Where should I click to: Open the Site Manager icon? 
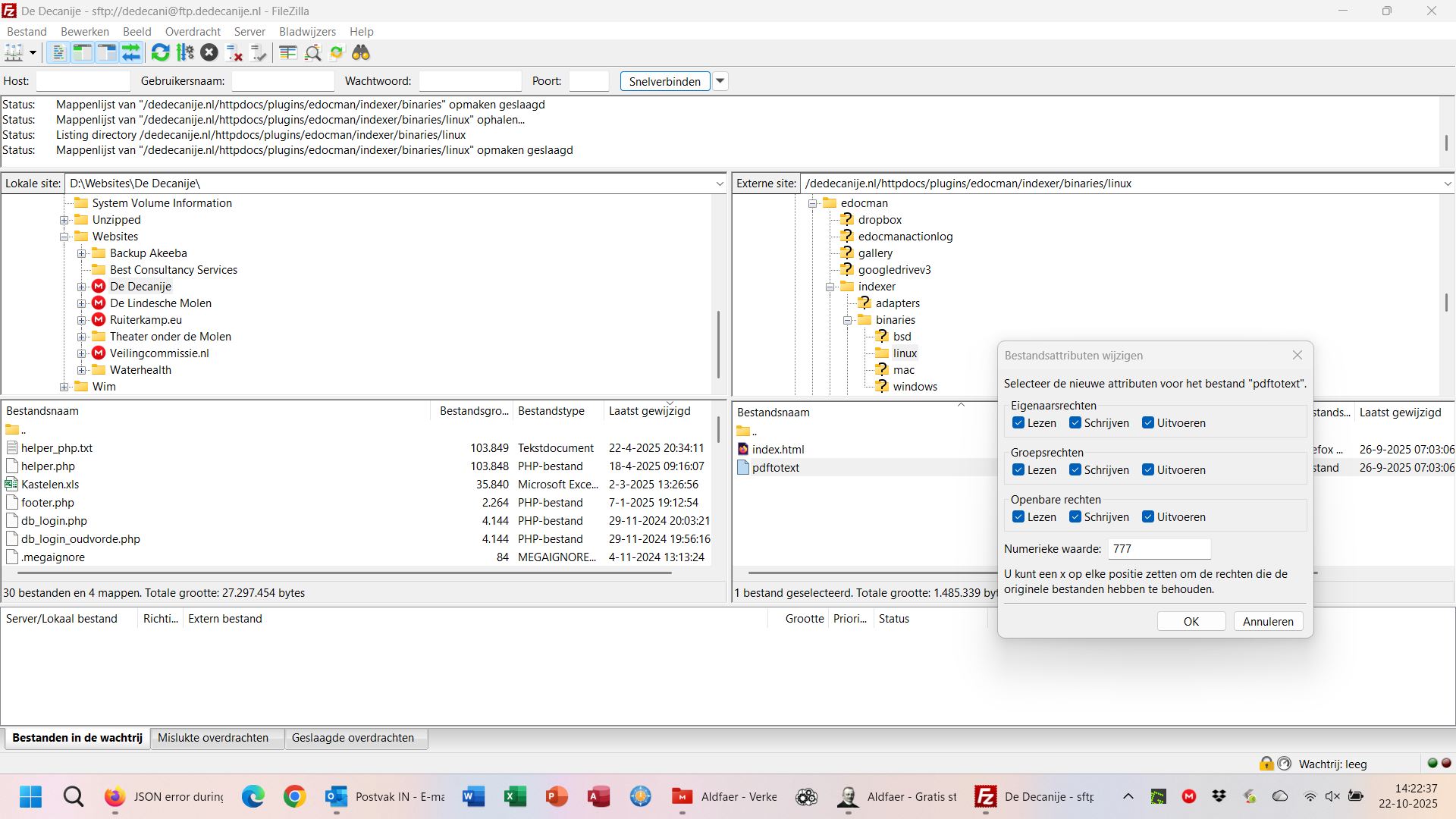coord(14,52)
